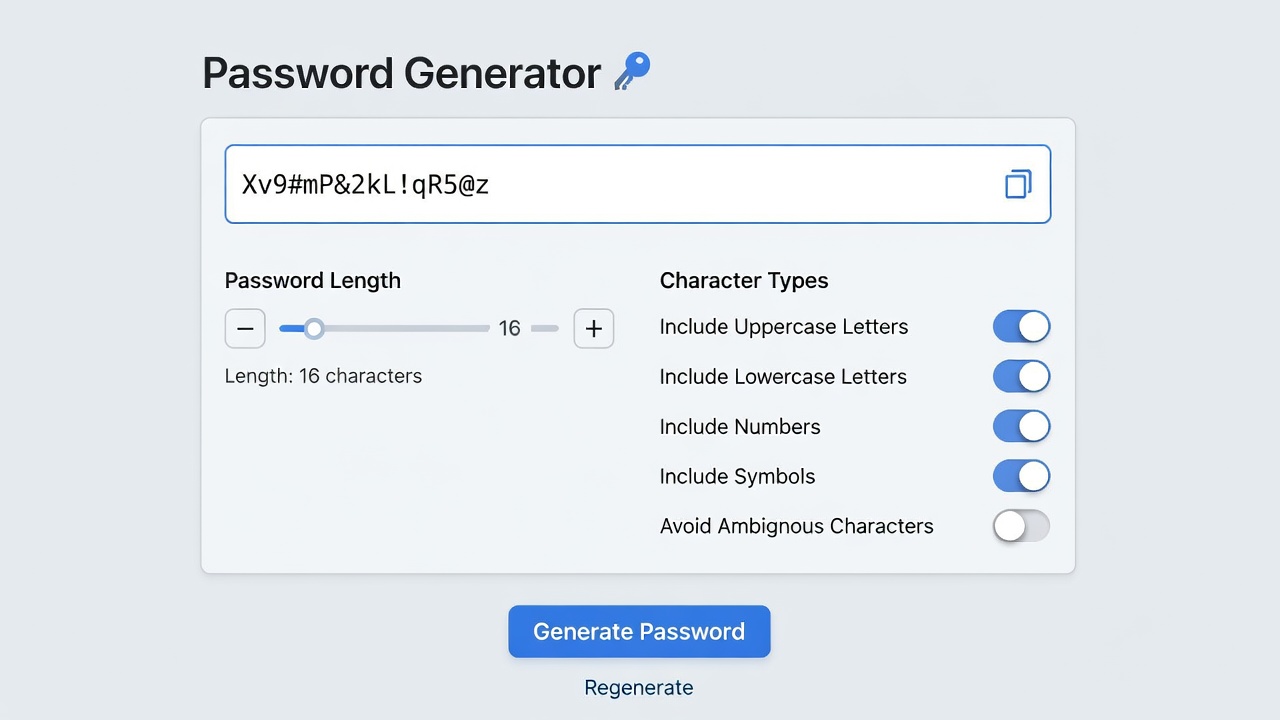Click the Password Length section heading
1280x720 pixels.
pyautogui.click(x=313, y=281)
